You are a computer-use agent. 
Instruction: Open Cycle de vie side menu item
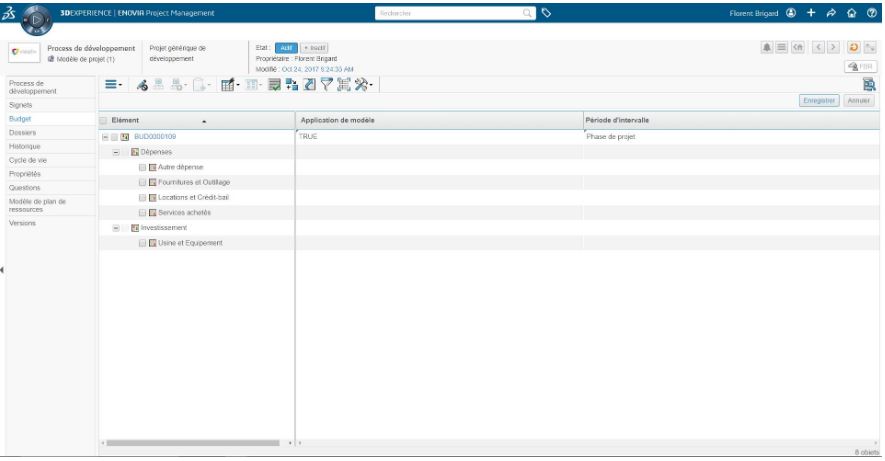point(28,160)
